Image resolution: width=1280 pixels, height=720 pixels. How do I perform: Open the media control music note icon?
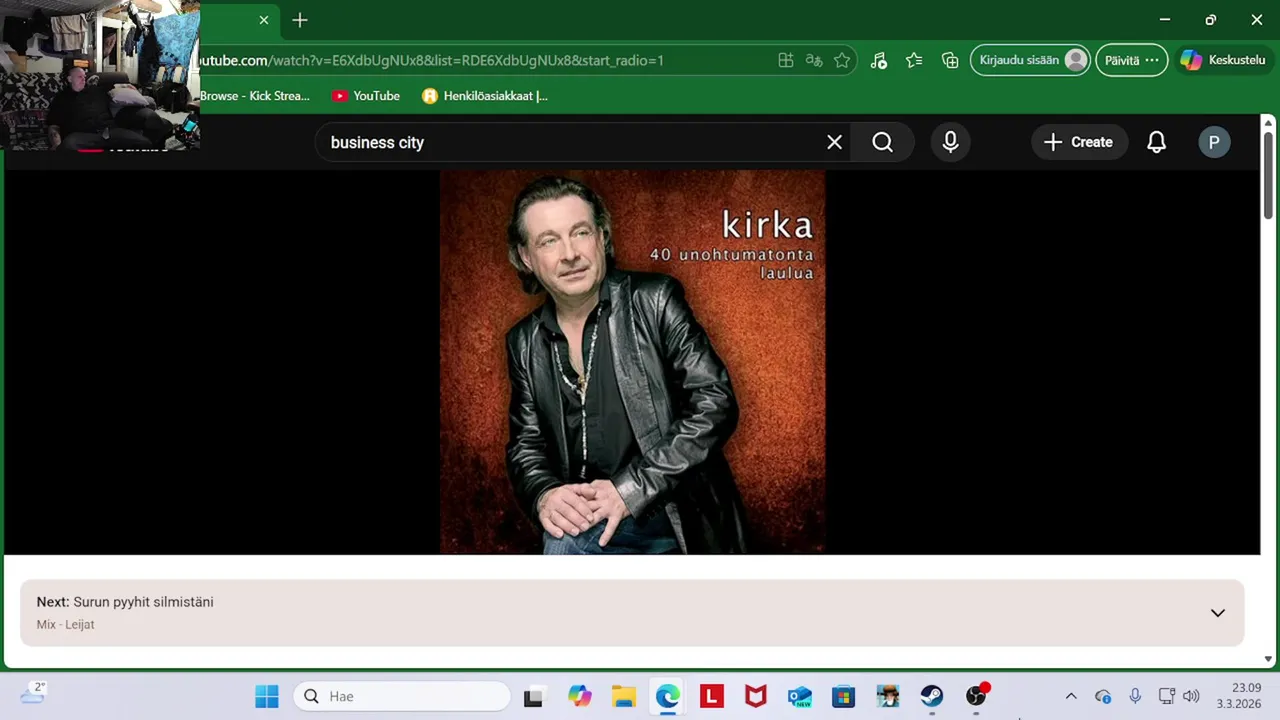(x=878, y=60)
